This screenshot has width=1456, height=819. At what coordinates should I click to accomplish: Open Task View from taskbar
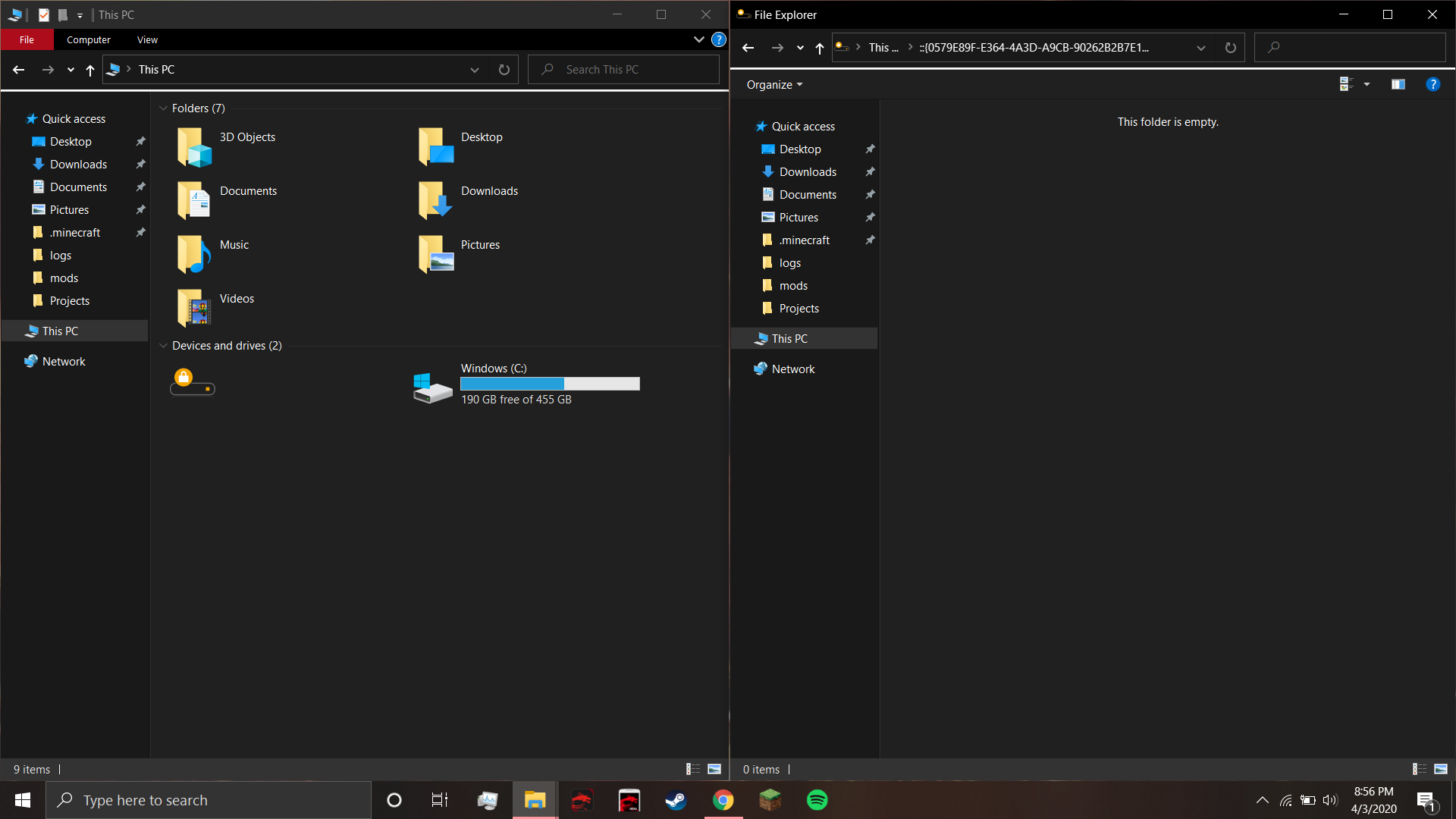click(440, 800)
